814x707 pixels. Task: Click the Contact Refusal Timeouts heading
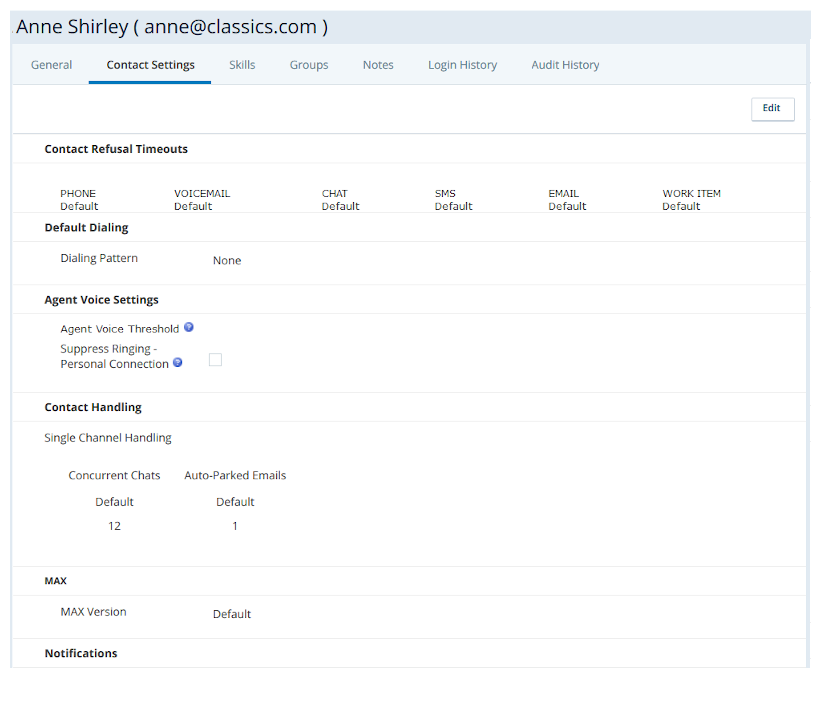coord(116,149)
